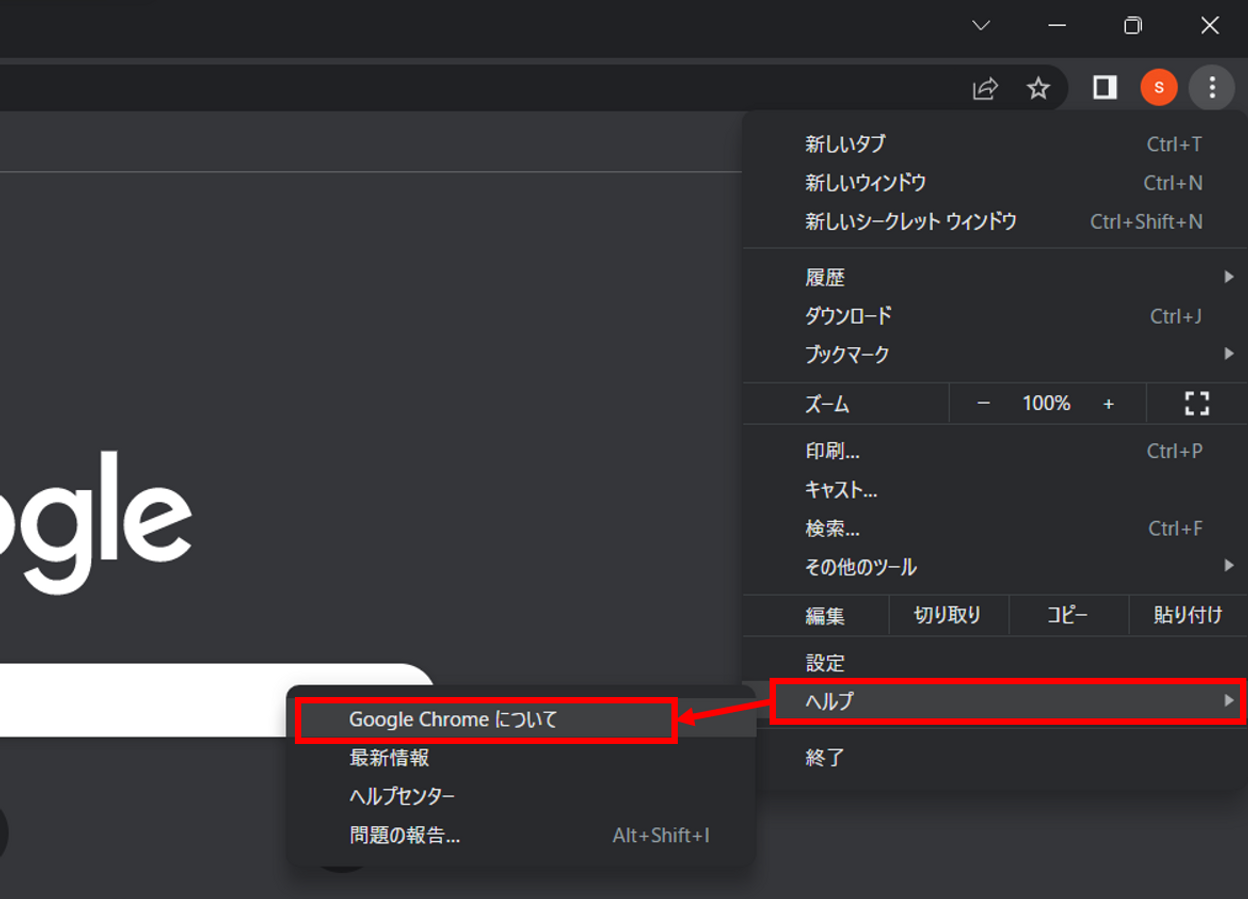The image size is (1248, 899).
Task: Bookmark this page with the star icon
Action: coord(1038,88)
